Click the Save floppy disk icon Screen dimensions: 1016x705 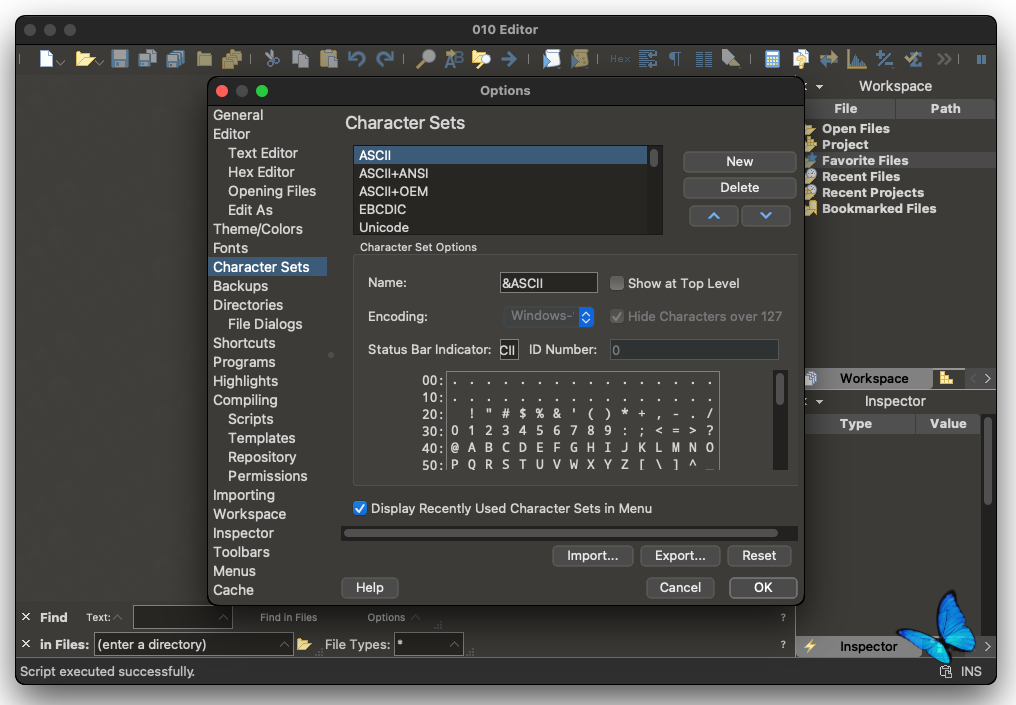pos(119,59)
